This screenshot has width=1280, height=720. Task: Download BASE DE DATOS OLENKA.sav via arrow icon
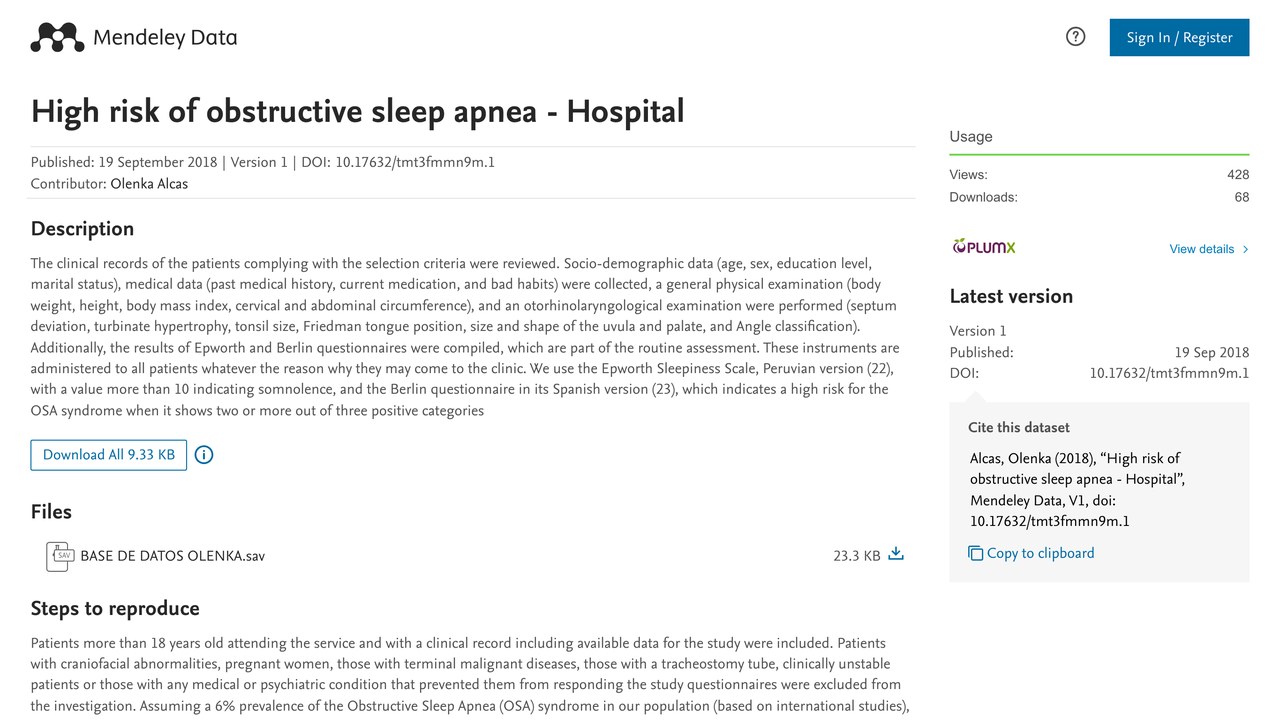pyautogui.click(x=896, y=554)
